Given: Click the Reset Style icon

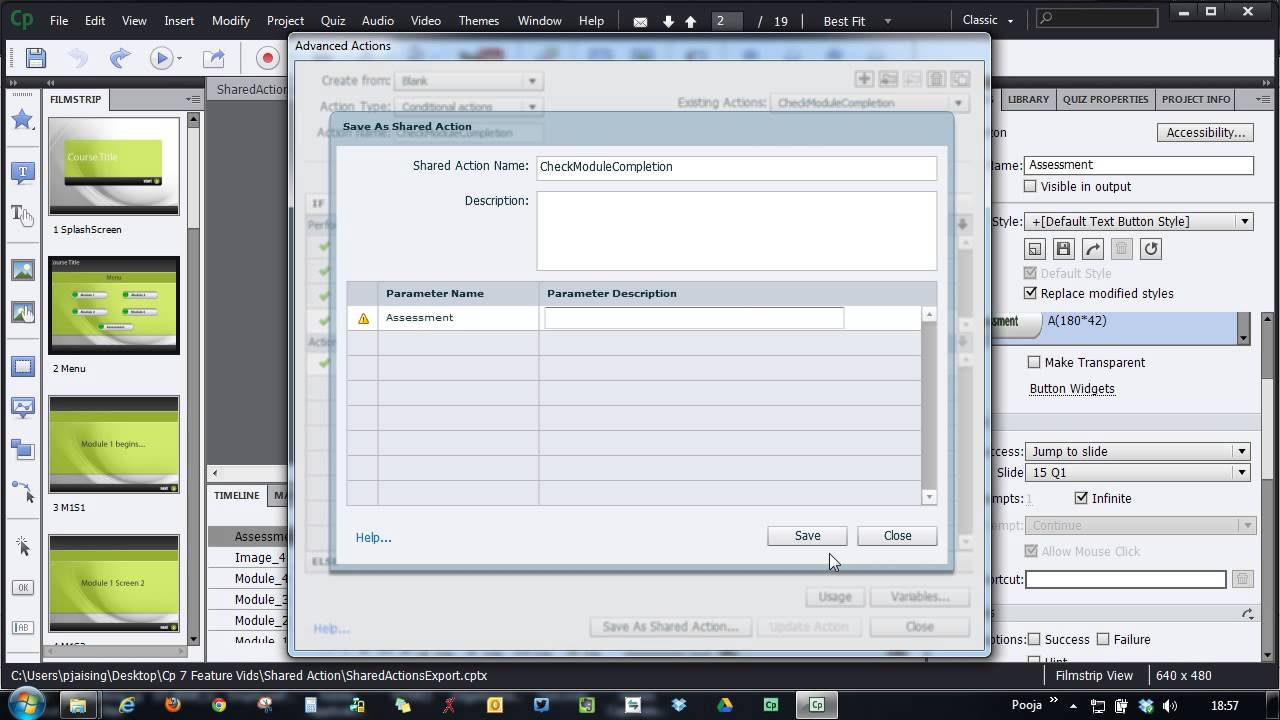Looking at the screenshot, I should click(1151, 249).
